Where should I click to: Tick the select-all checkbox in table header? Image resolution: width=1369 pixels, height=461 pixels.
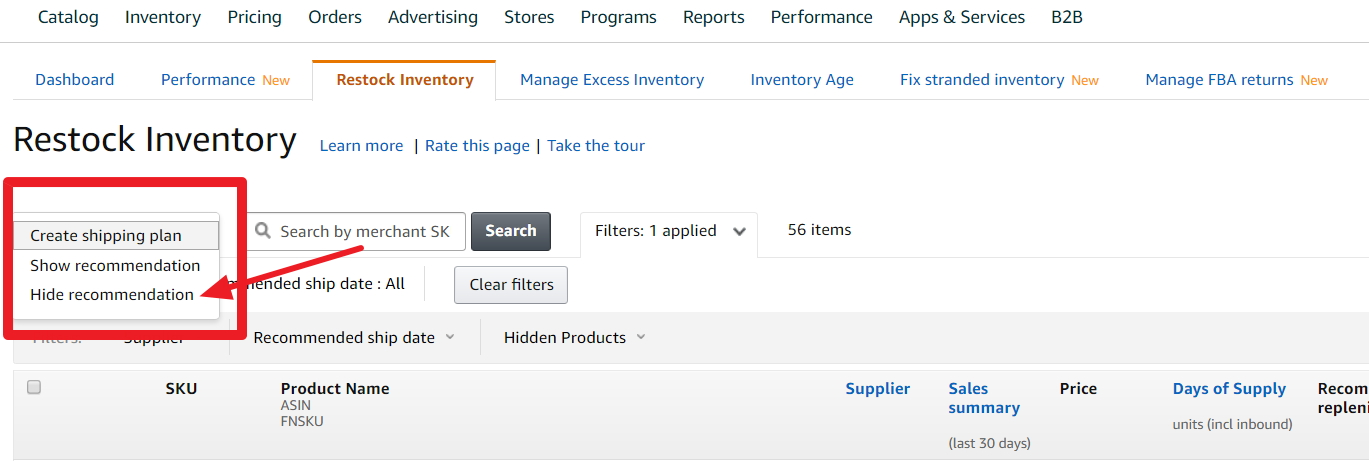coord(34,388)
